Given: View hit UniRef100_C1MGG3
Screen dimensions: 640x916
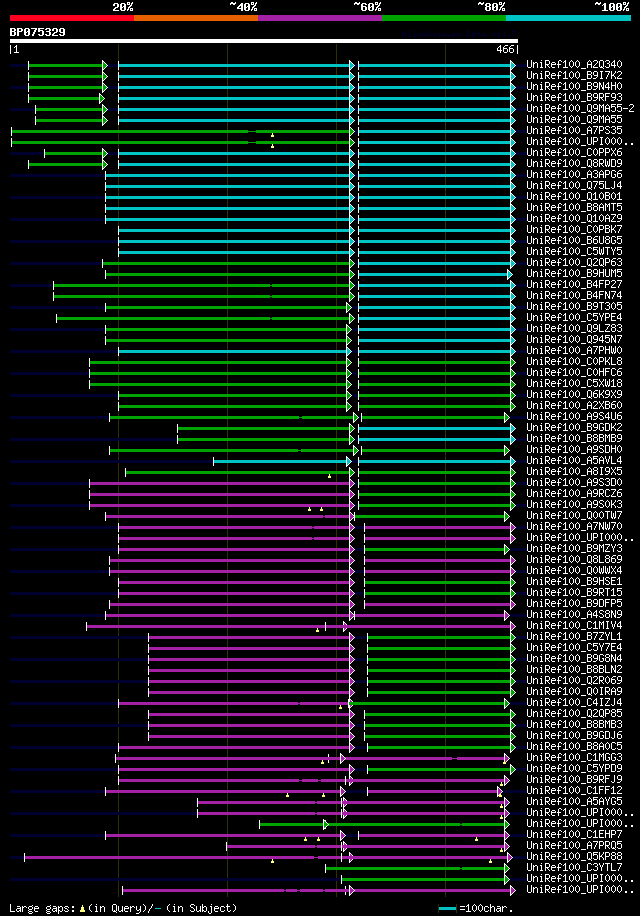Looking at the screenshot, I should point(574,758).
